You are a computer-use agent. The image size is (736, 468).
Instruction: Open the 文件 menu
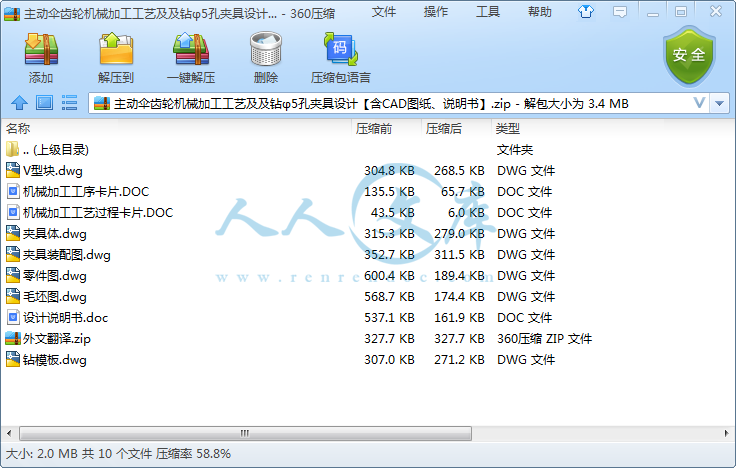click(x=383, y=12)
